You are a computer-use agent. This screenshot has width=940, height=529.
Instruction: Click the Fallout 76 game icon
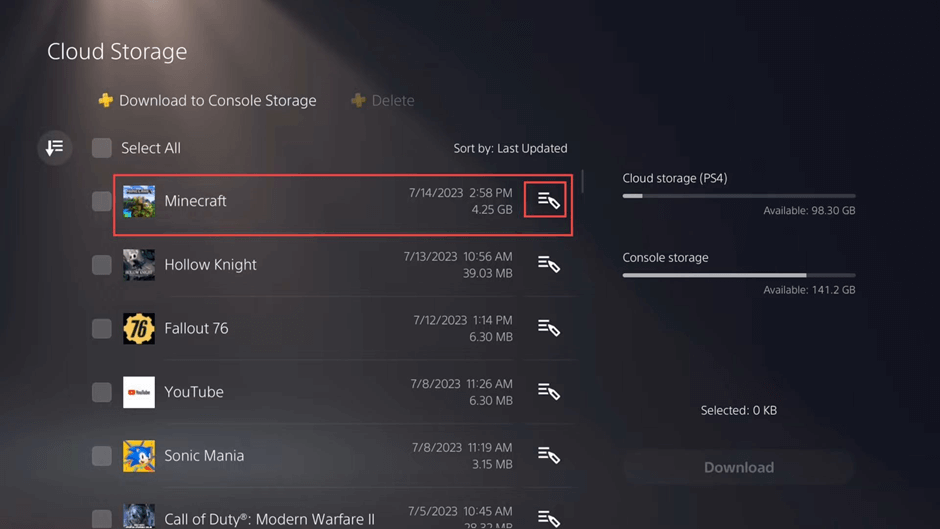139,328
